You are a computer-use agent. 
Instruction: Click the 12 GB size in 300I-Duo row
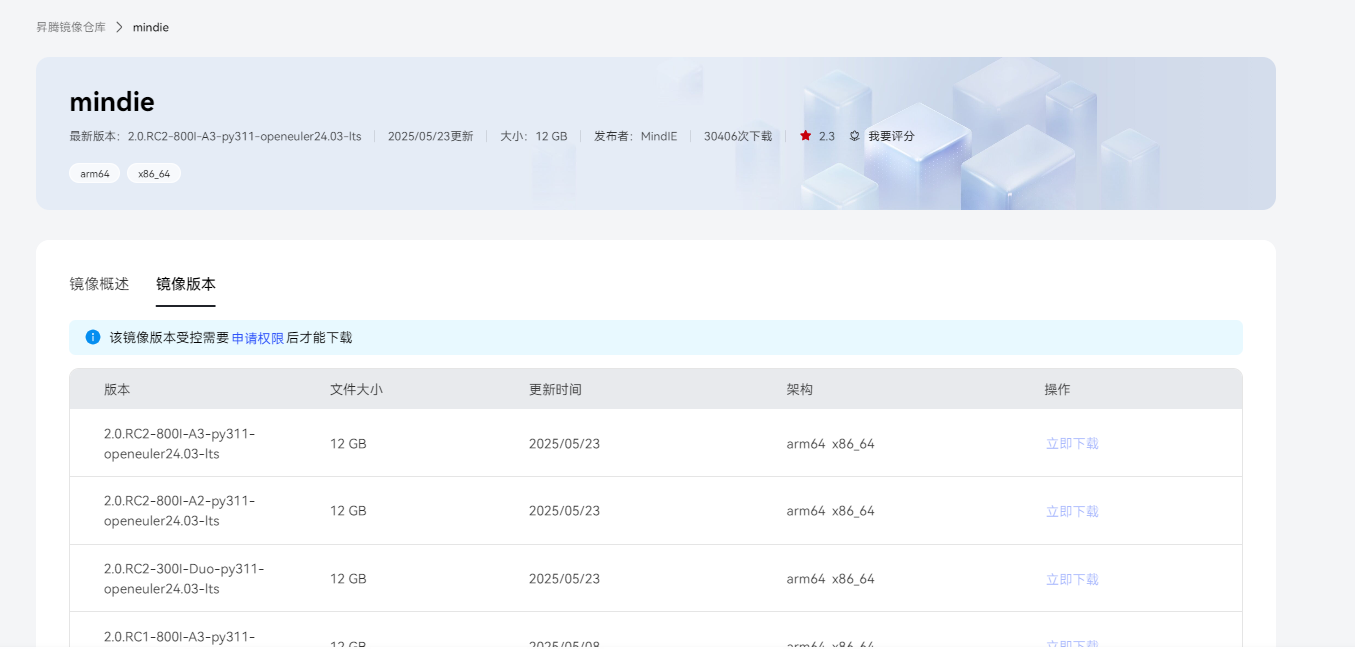[x=348, y=579]
